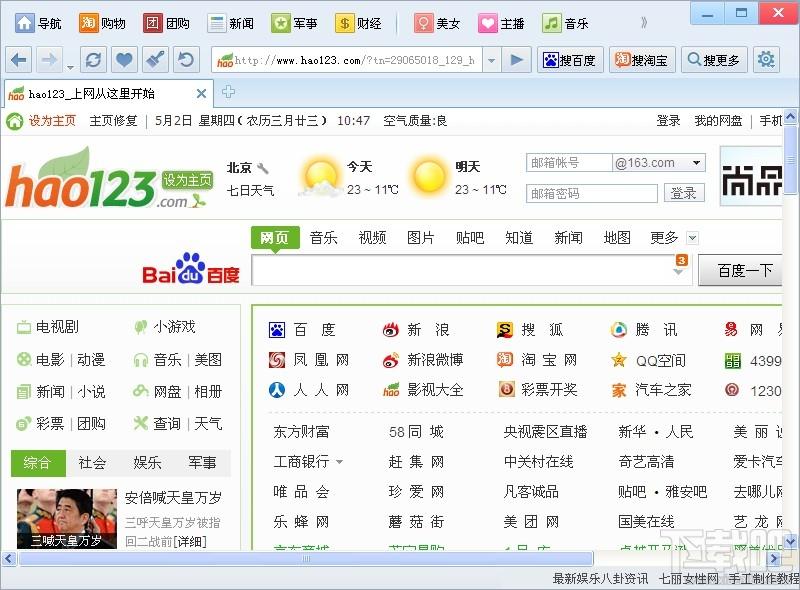Open the QQ空间 site link
Viewport: 800px width, 590px height.
pyautogui.click(x=648, y=360)
